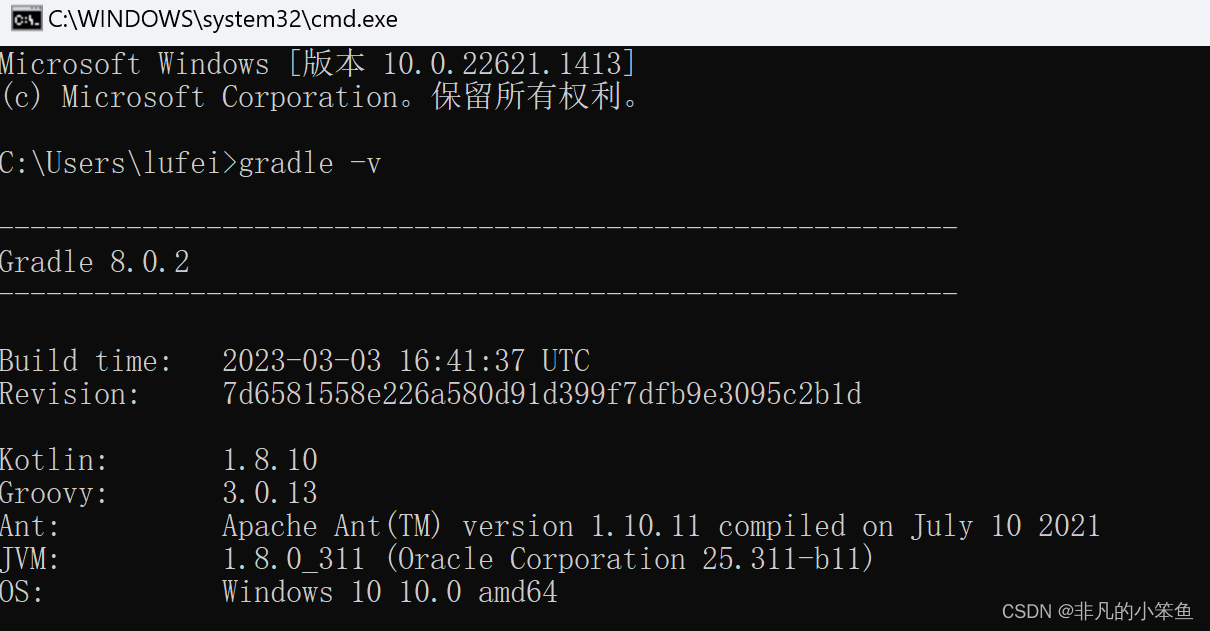The image size is (1210, 631).
Task: Click the Kotlin version 1.8.10
Action: pyautogui.click(x=269, y=460)
